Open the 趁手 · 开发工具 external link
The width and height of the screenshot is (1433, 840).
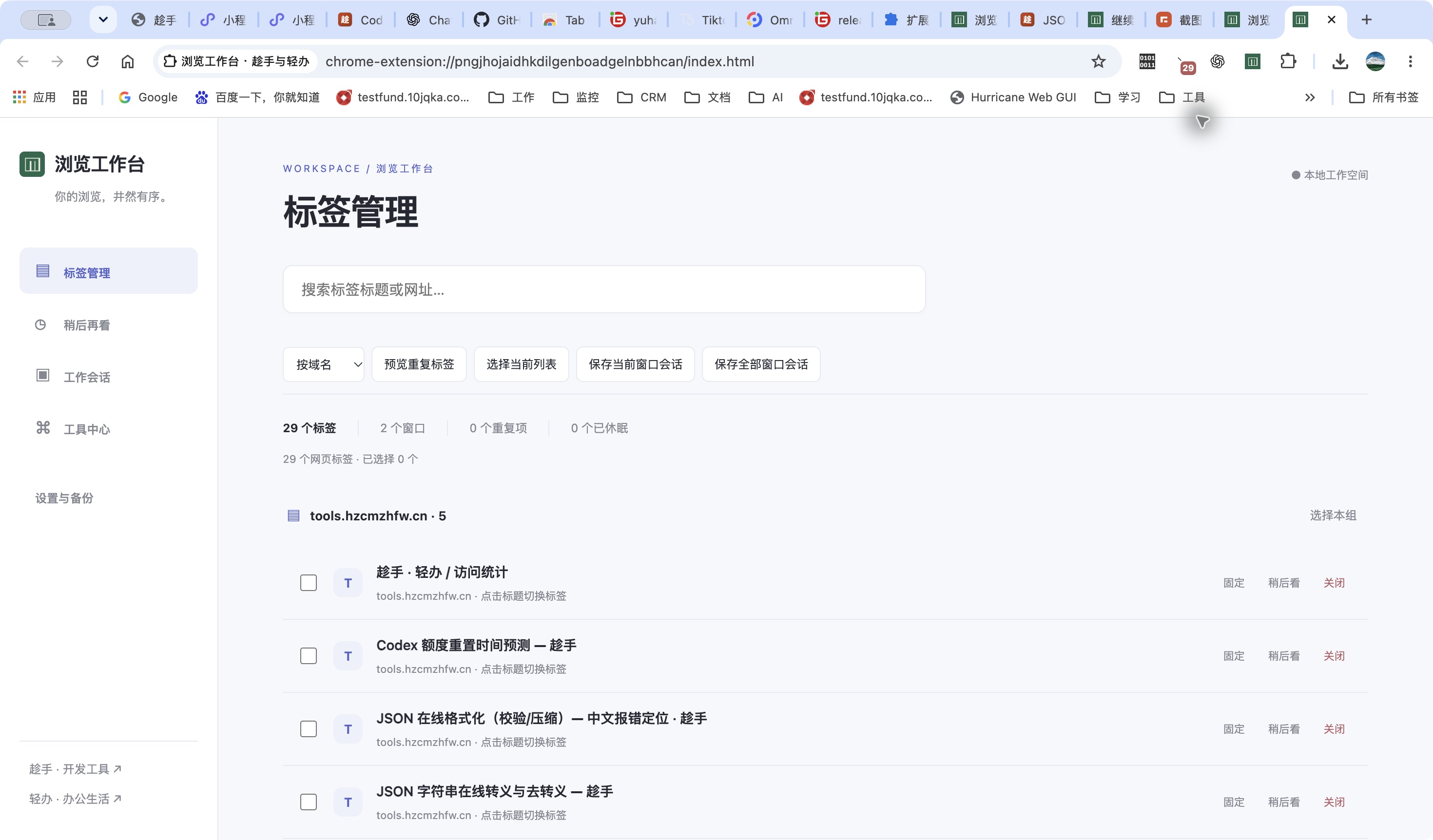[x=75, y=769]
